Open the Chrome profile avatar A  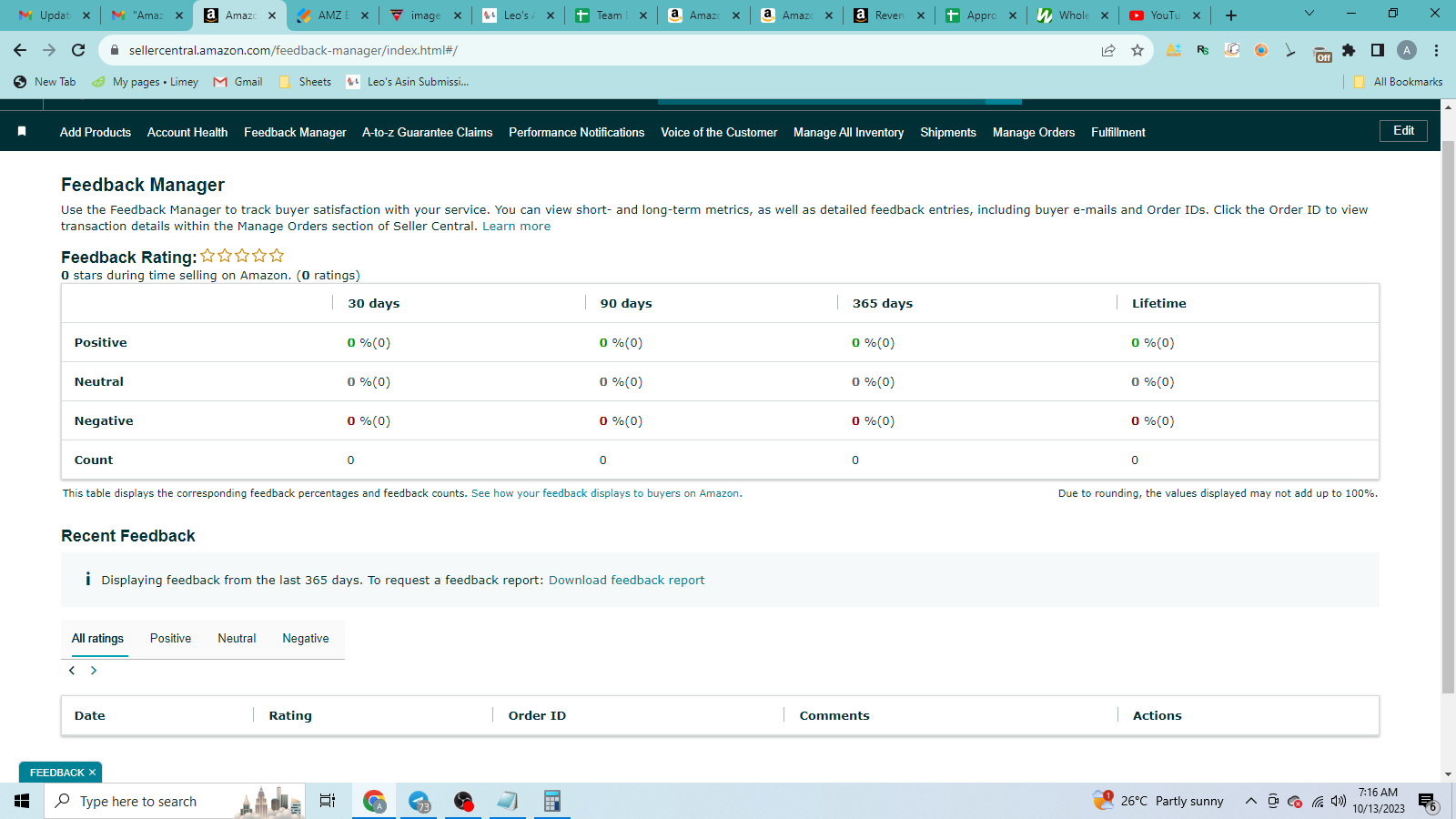pyautogui.click(x=1407, y=50)
